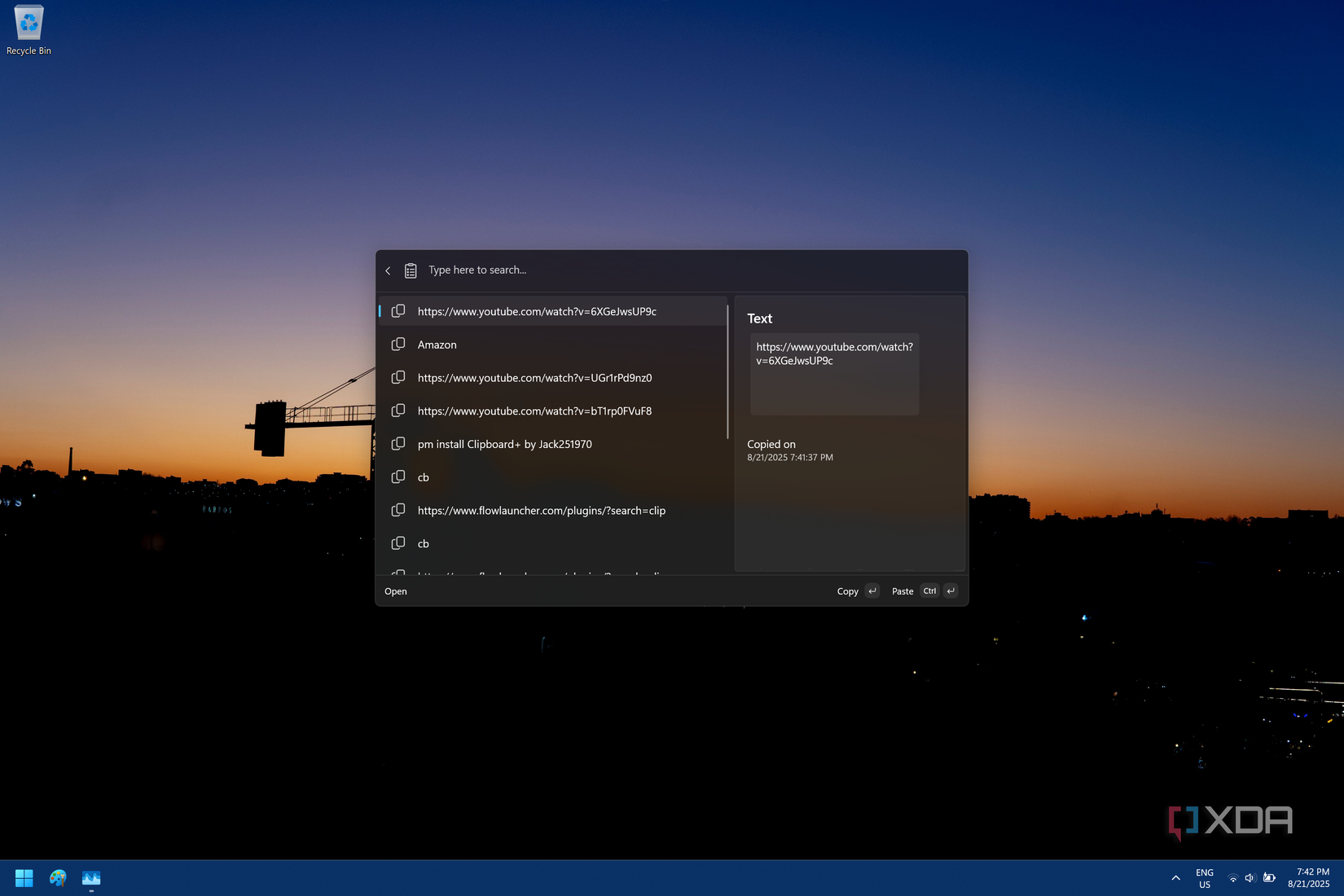Trigger the "Open" action in the footer
The width and height of the screenshot is (1344, 896).
(x=396, y=591)
